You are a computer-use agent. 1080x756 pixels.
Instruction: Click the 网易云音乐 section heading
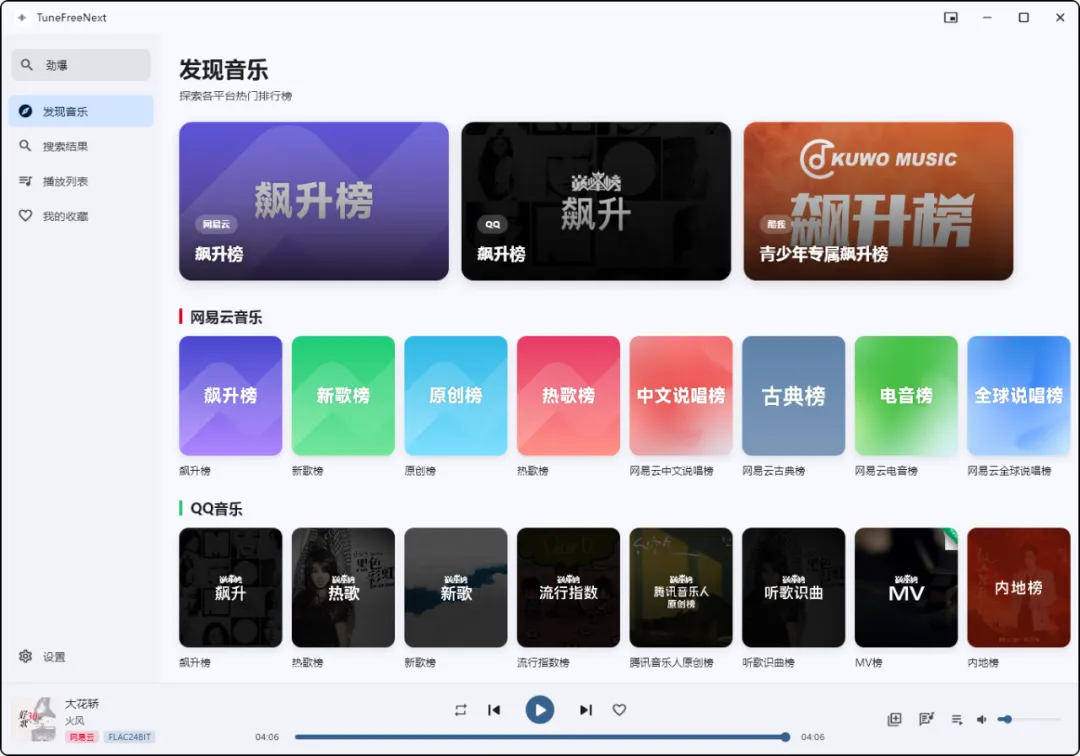[226, 317]
